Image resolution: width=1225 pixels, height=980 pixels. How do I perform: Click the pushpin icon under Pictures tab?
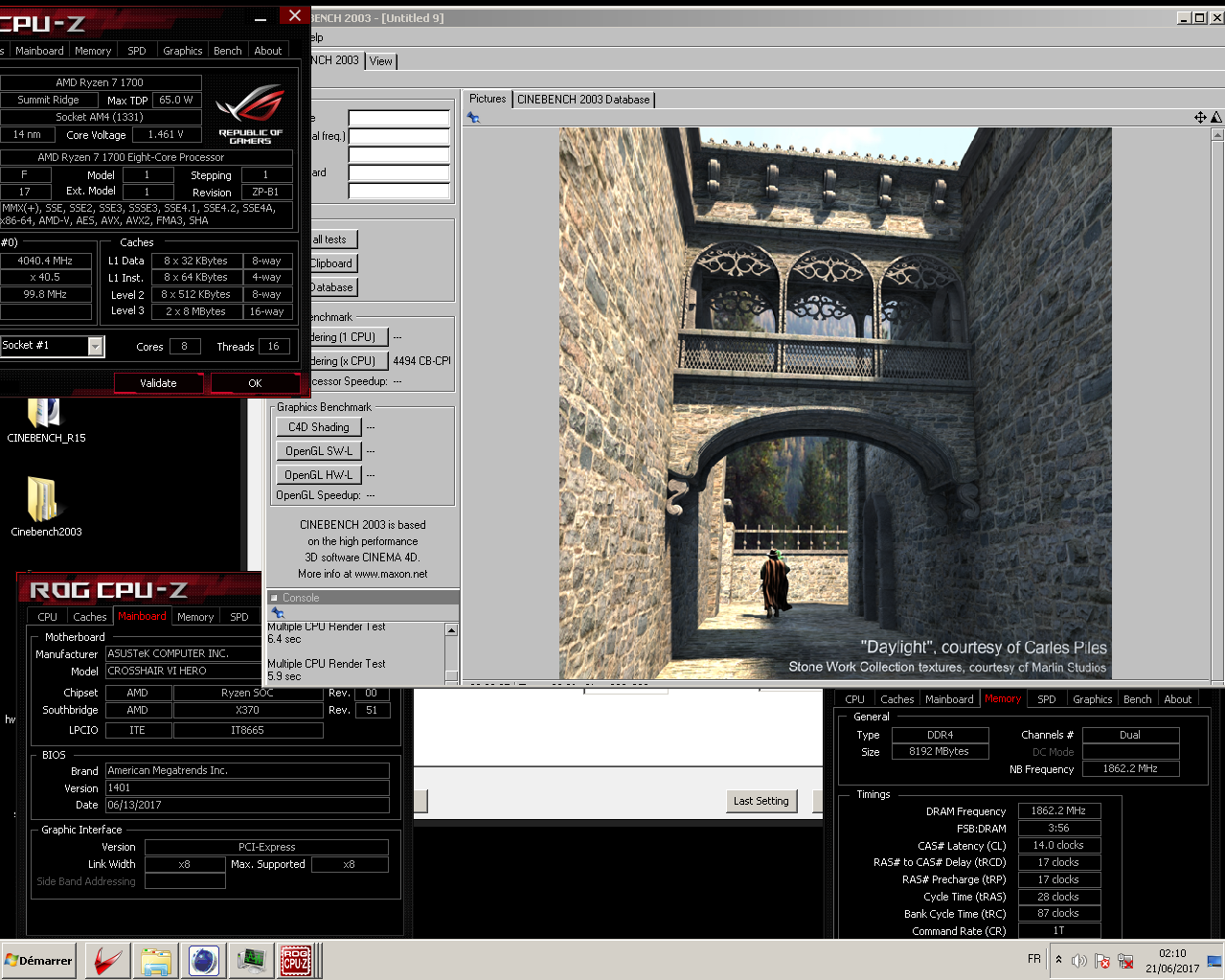(473, 117)
